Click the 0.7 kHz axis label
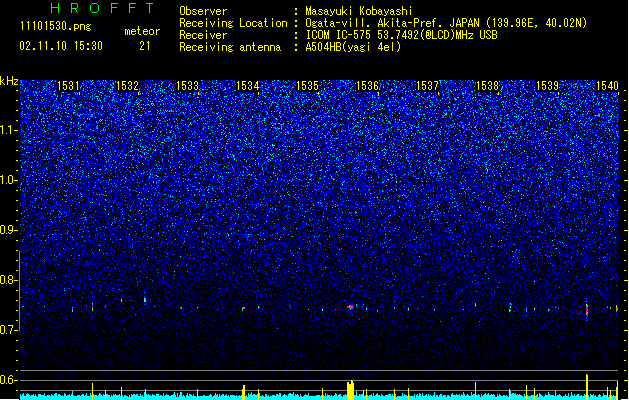 click(9, 330)
